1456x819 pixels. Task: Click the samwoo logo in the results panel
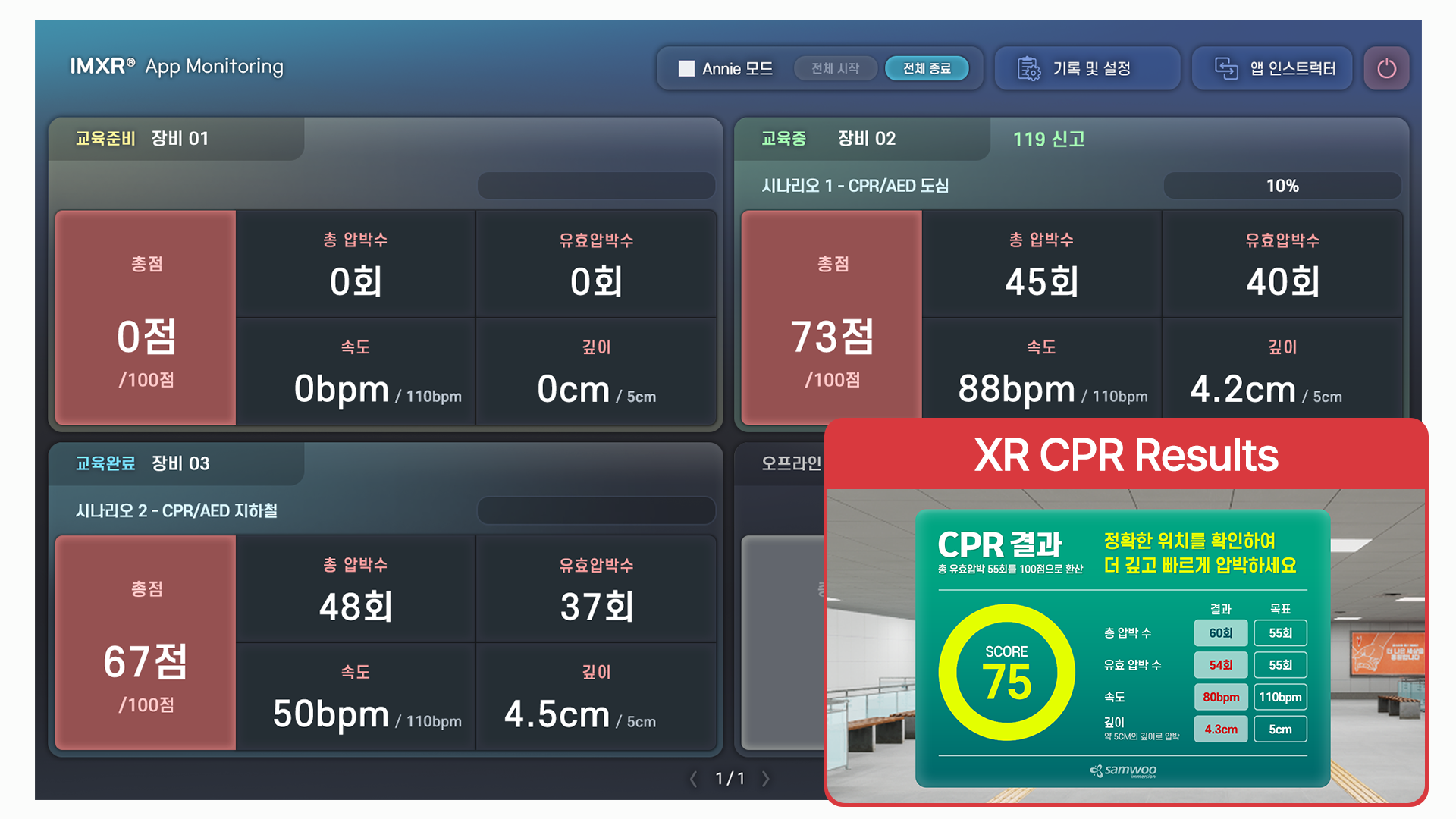(x=1123, y=770)
